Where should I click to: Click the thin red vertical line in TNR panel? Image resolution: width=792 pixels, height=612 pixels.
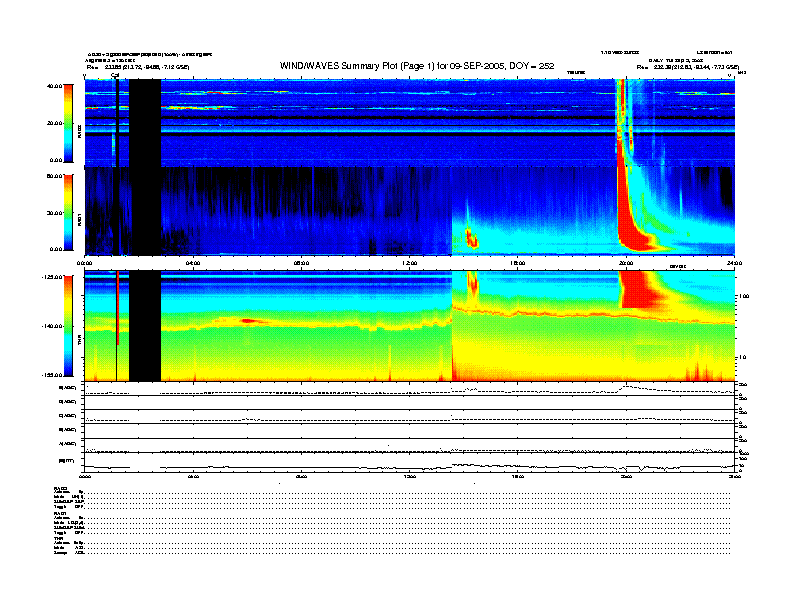(x=118, y=308)
